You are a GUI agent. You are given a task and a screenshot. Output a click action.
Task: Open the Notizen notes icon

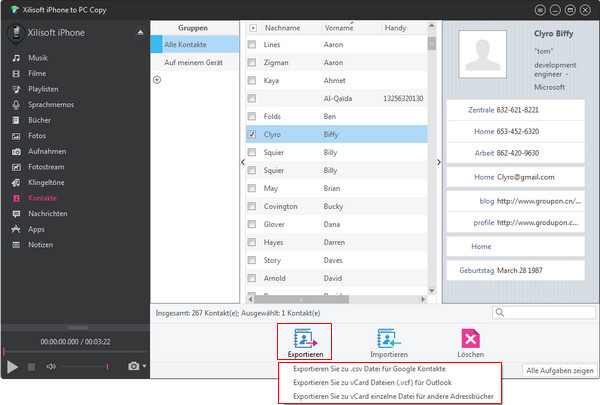point(16,245)
